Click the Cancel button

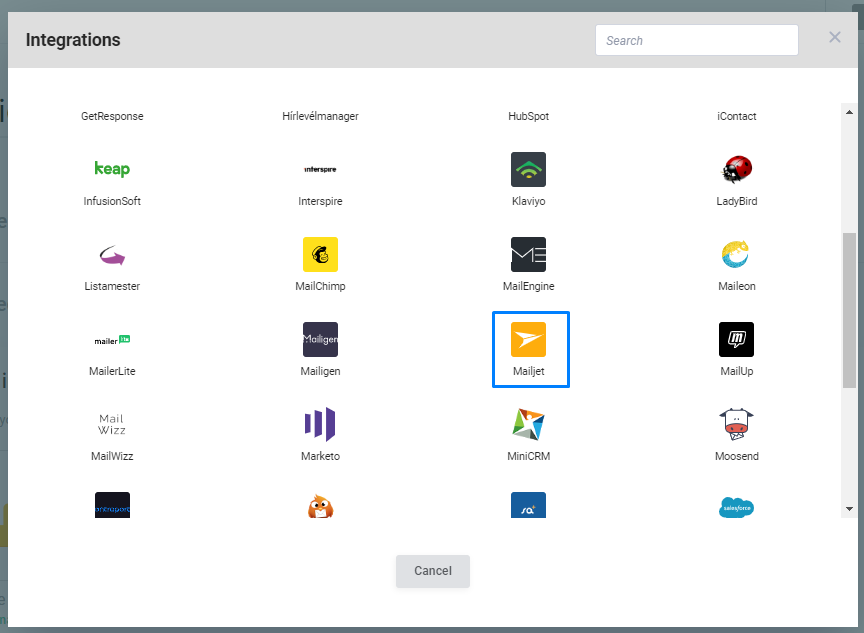coord(433,571)
